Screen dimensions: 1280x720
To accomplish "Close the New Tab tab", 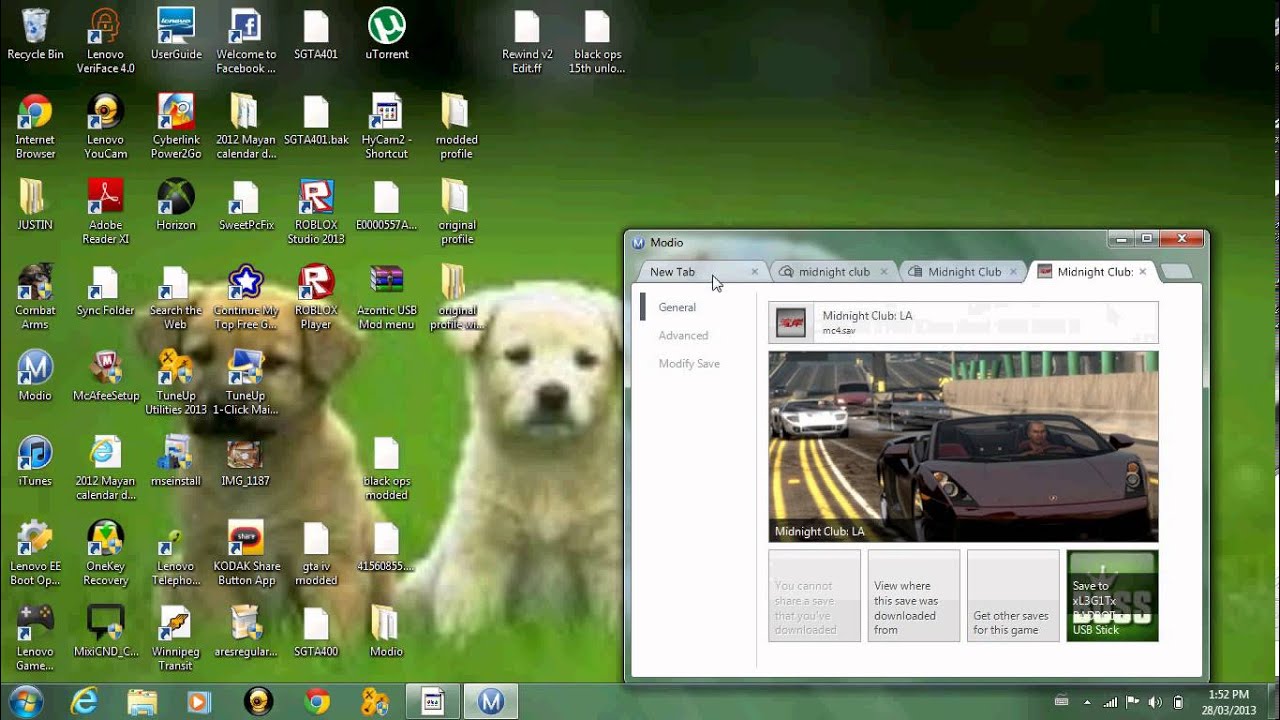I will coord(755,272).
